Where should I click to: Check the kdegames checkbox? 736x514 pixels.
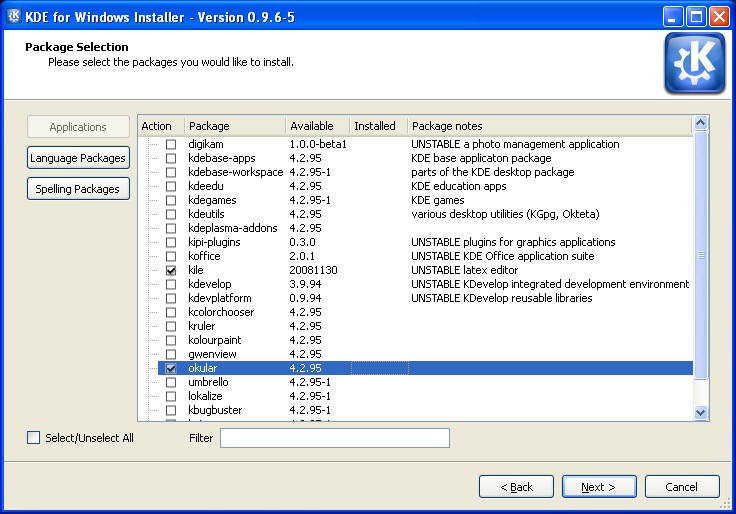(171, 200)
